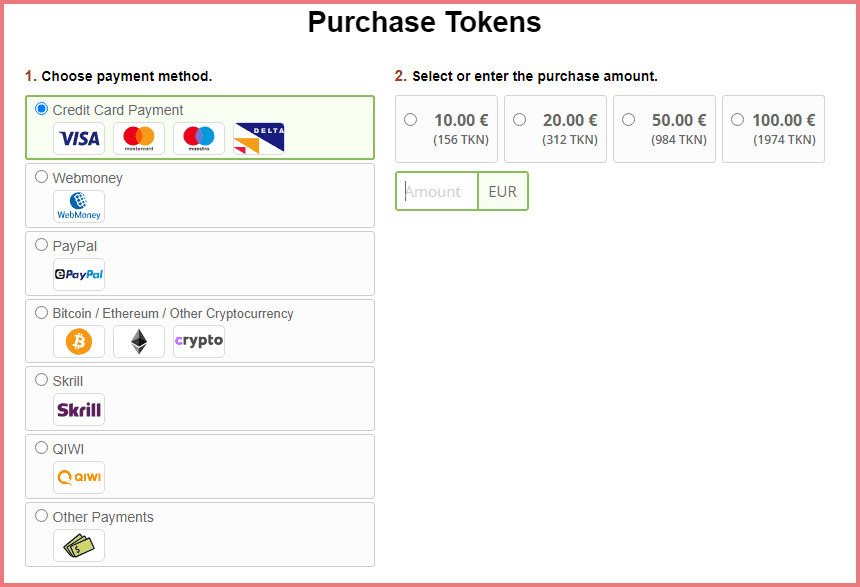Image resolution: width=860 pixels, height=587 pixels.
Task: Click the Delta card logo
Action: (x=259, y=138)
